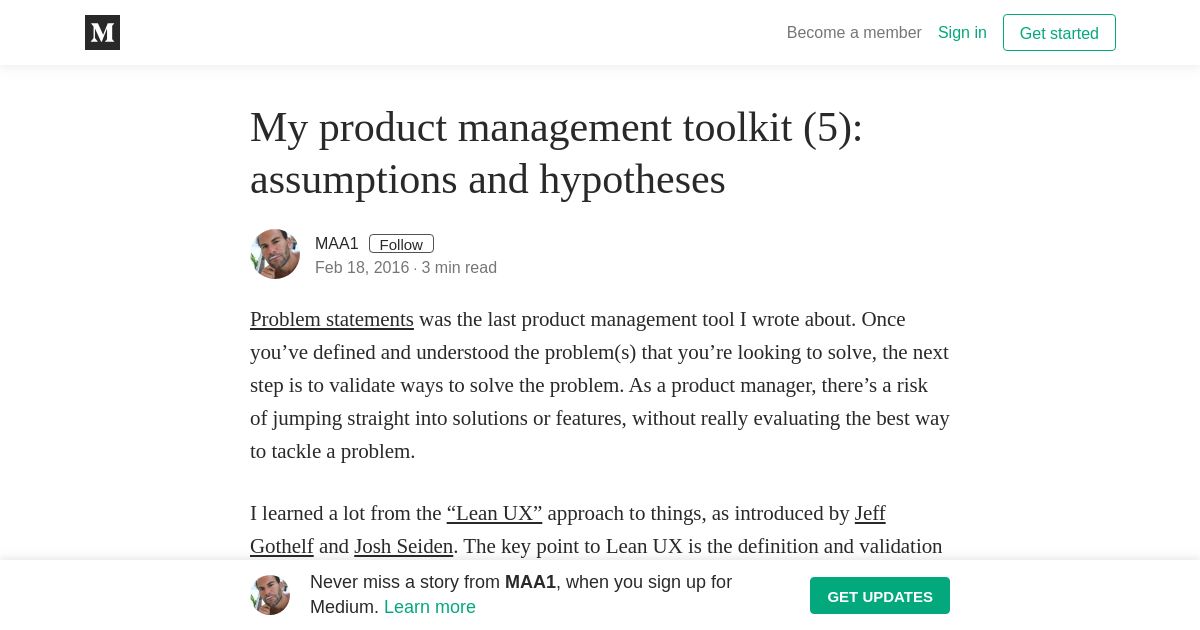Image resolution: width=1200 pixels, height=630 pixels.
Task: Follow the author MAA1
Action: coord(401,244)
